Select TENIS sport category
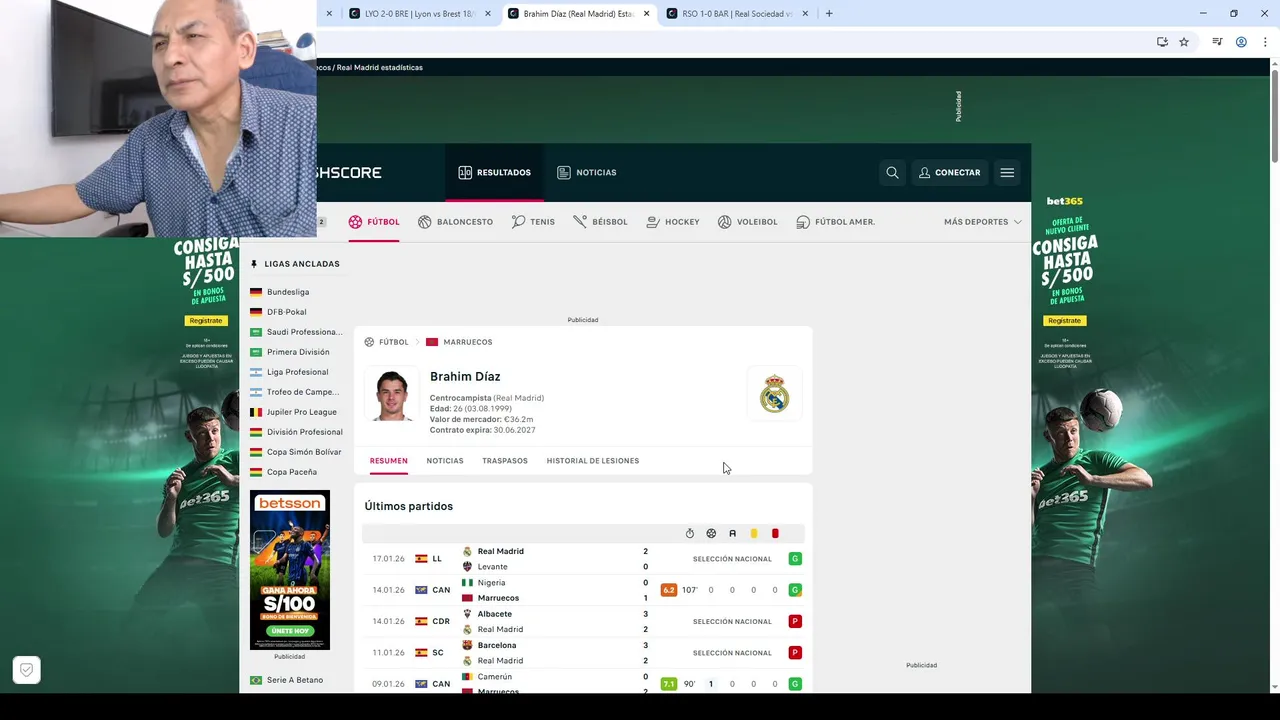 click(x=533, y=222)
